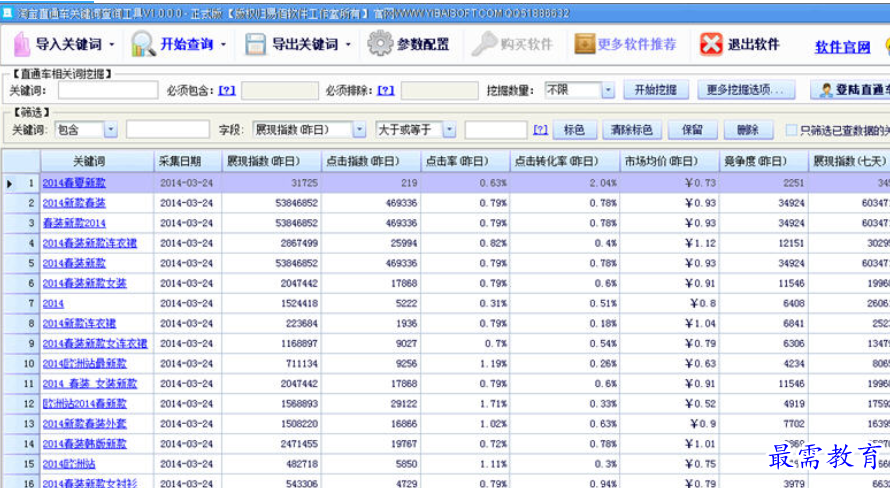Image resolution: width=890 pixels, height=488 pixels.
Task: Click the app icon in title bar
Action: coord(7,12)
